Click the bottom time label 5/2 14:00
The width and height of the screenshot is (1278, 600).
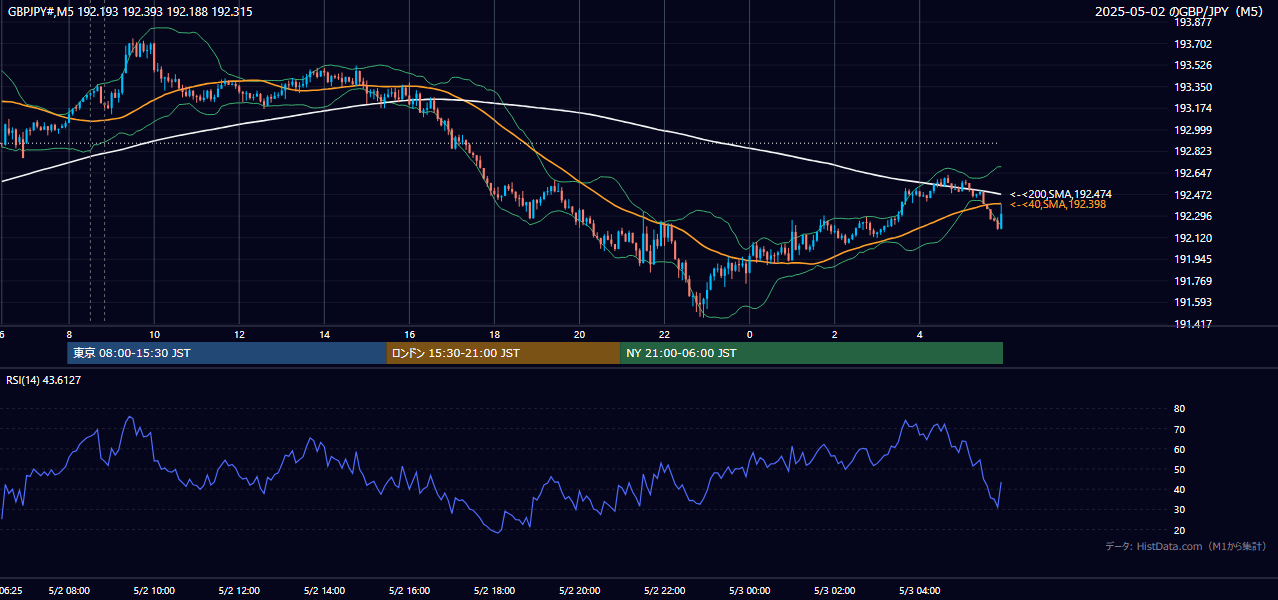click(x=324, y=591)
